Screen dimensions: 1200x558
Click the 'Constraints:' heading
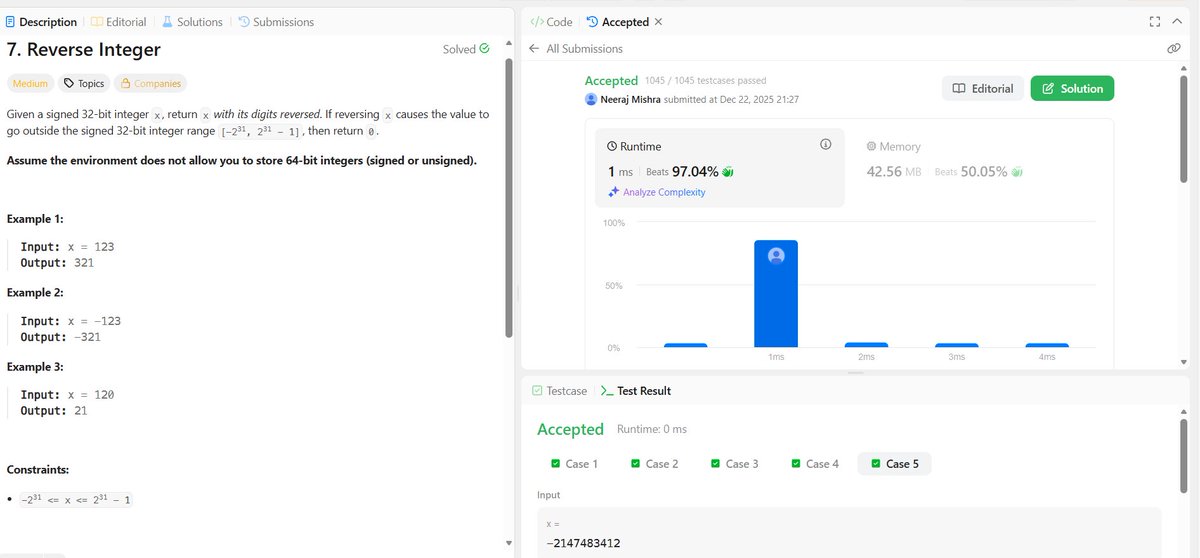point(38,469)
